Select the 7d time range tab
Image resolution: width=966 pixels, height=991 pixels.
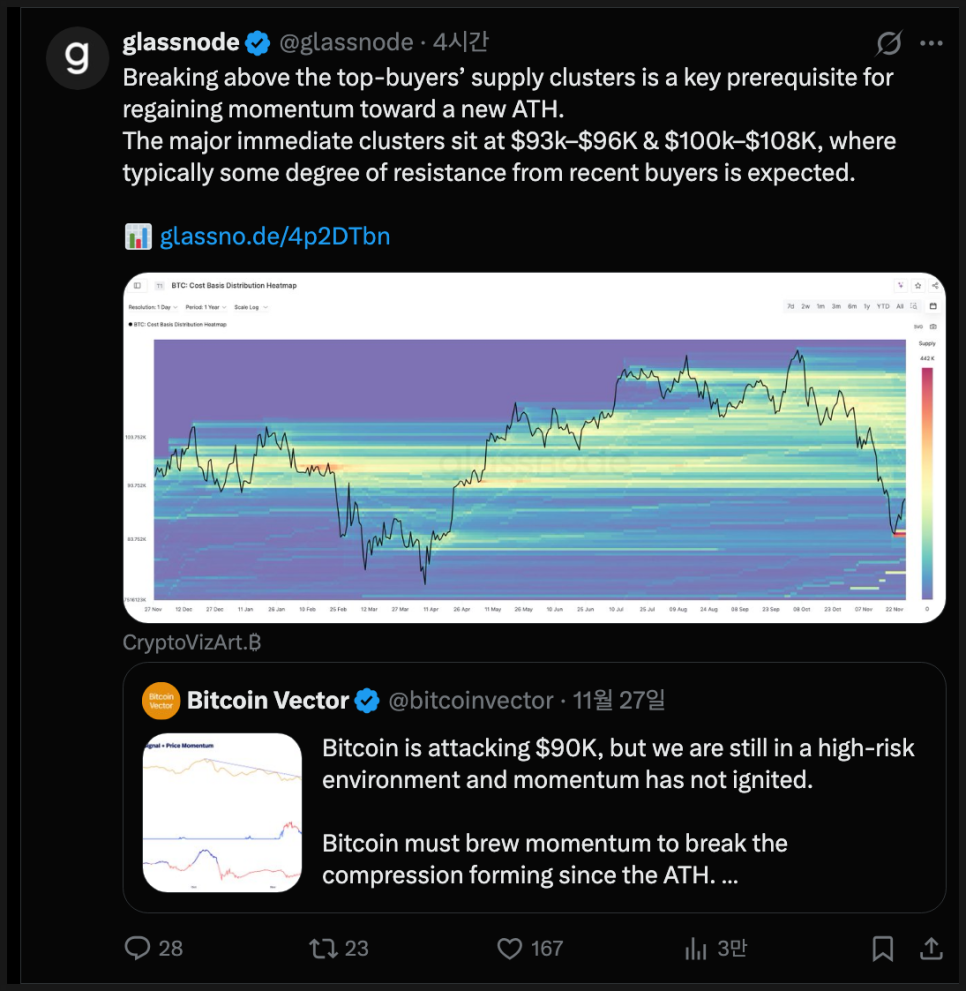[x=791, y=306]
